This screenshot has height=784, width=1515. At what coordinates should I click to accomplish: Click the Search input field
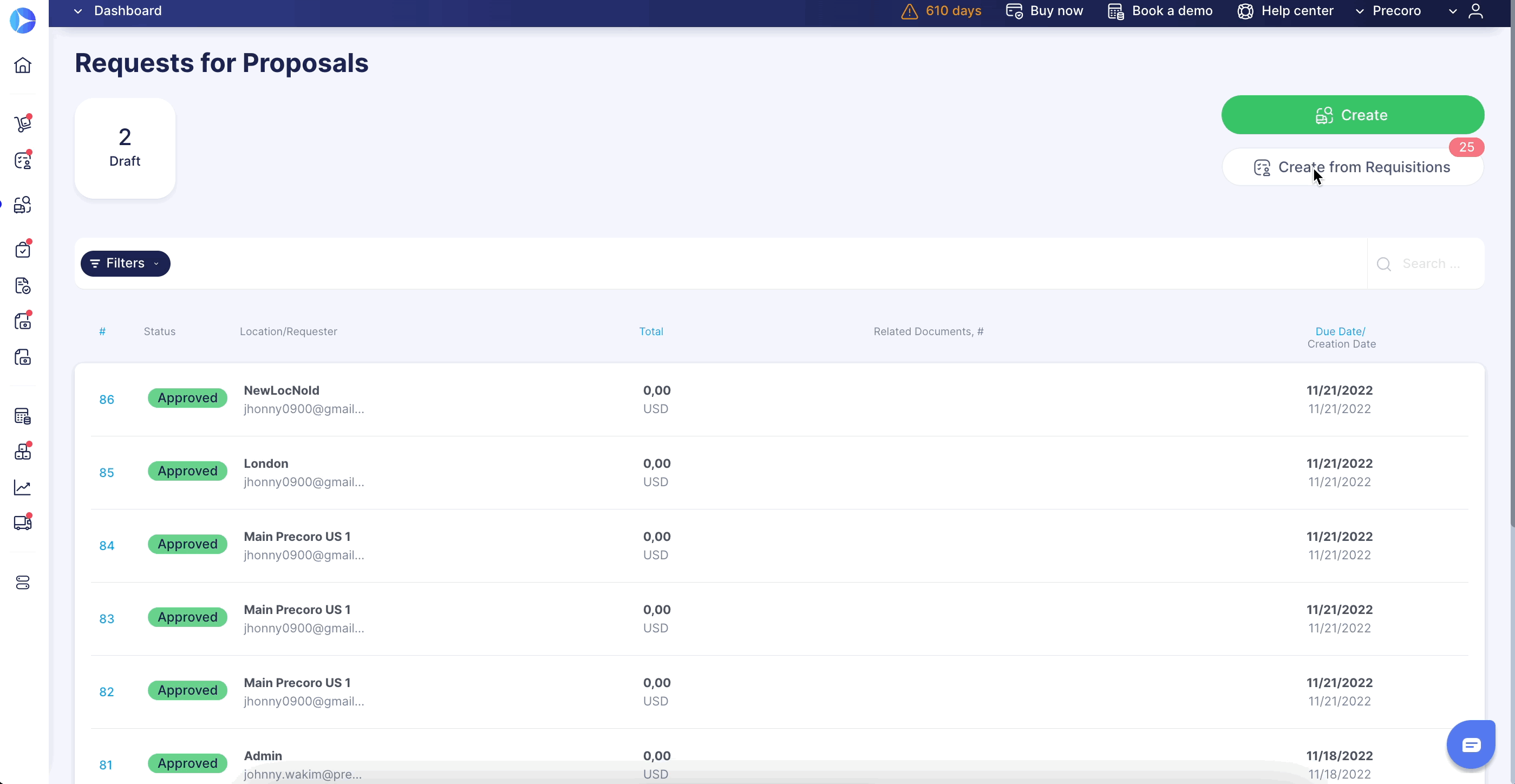point(1431,264)
